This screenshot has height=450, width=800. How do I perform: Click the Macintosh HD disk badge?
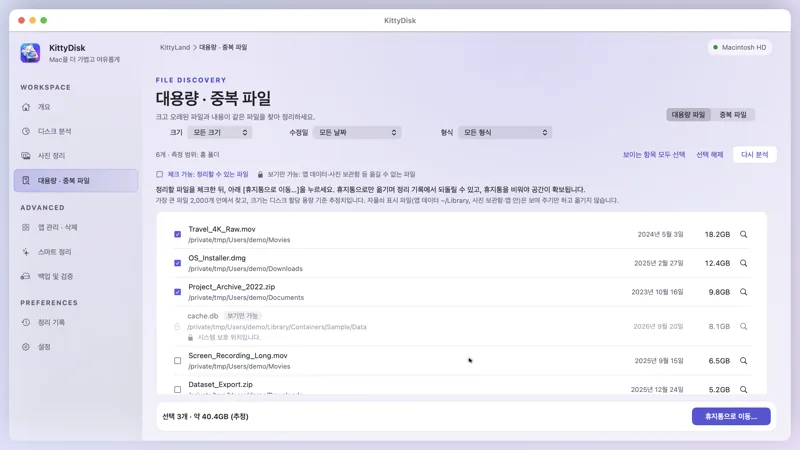click(x=739, y=47)
